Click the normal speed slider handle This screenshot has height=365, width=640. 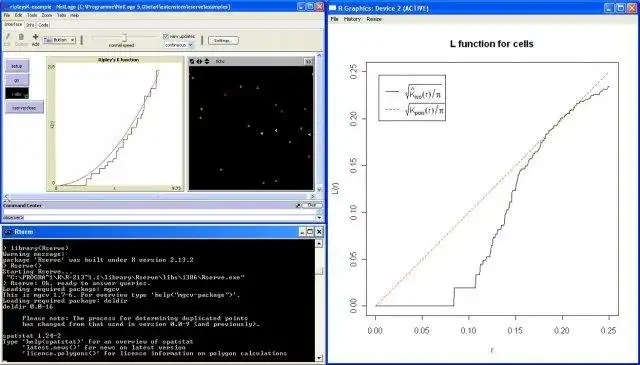[125, 38]
